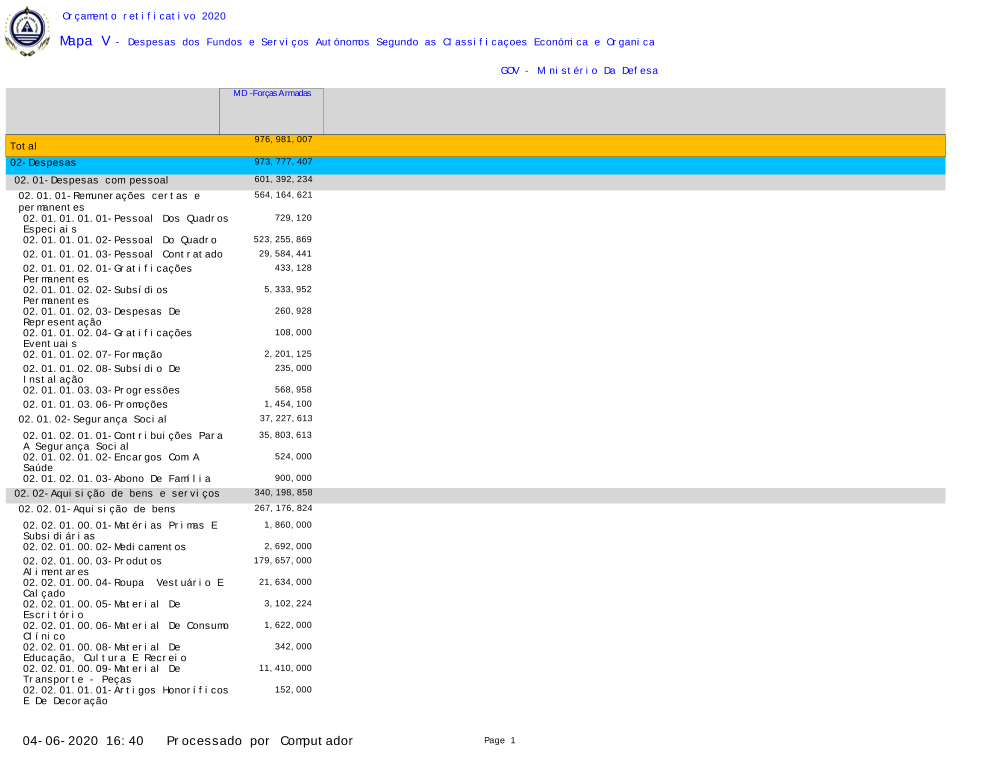Image resolution: width=1000 pixels, height=773 pixels.
Task: Click 'Pessoal Contratado' row label
Action: click(x=123, y=255)
